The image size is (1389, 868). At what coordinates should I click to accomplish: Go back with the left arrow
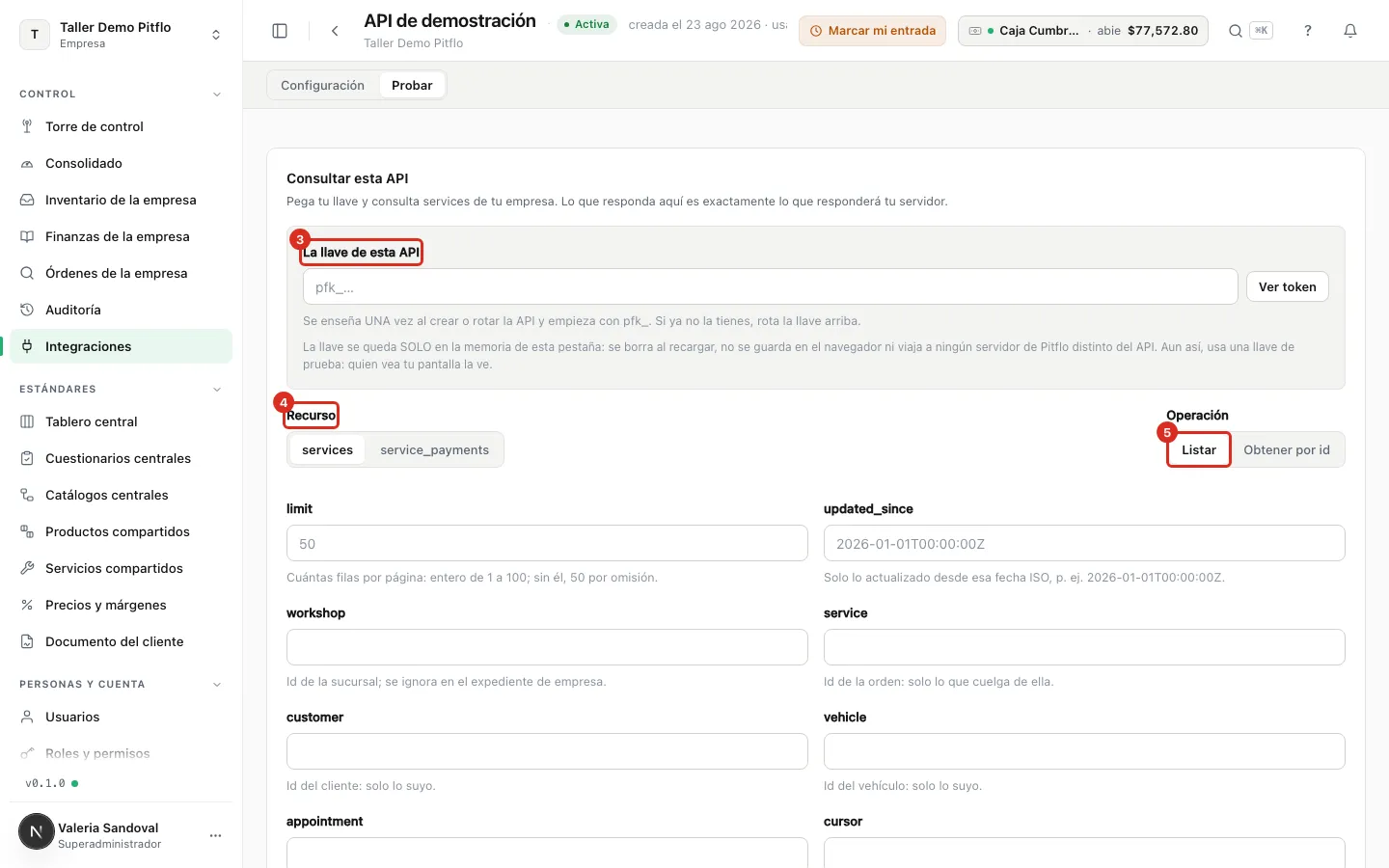(x=335, y=31)
